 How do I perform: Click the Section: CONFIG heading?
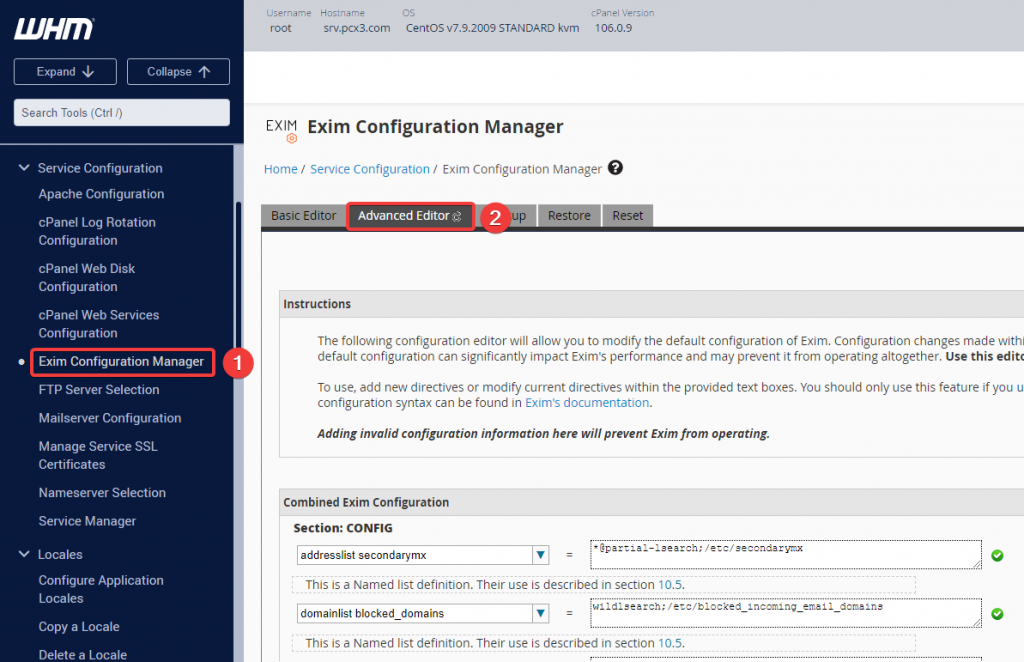pos(343,528)
